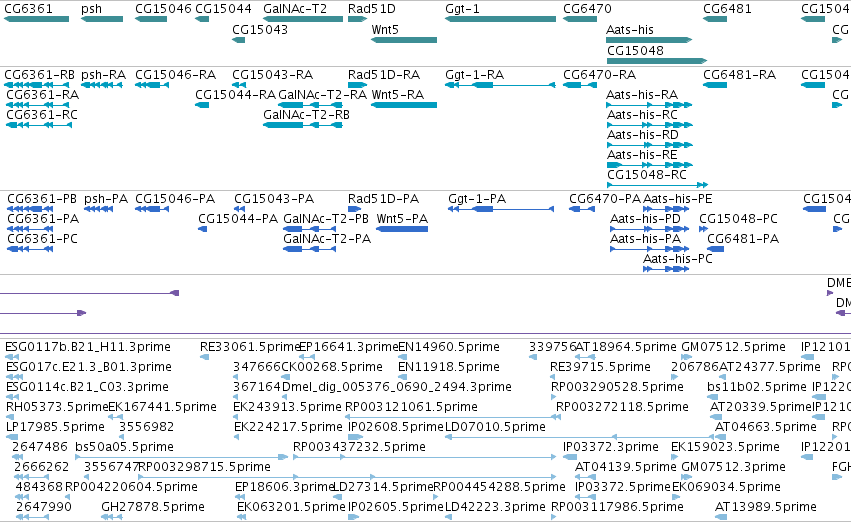Click EST label 'LD07010.5prime'
The width and height of the screenshot is (851, 522).
(x=495, y=428)
